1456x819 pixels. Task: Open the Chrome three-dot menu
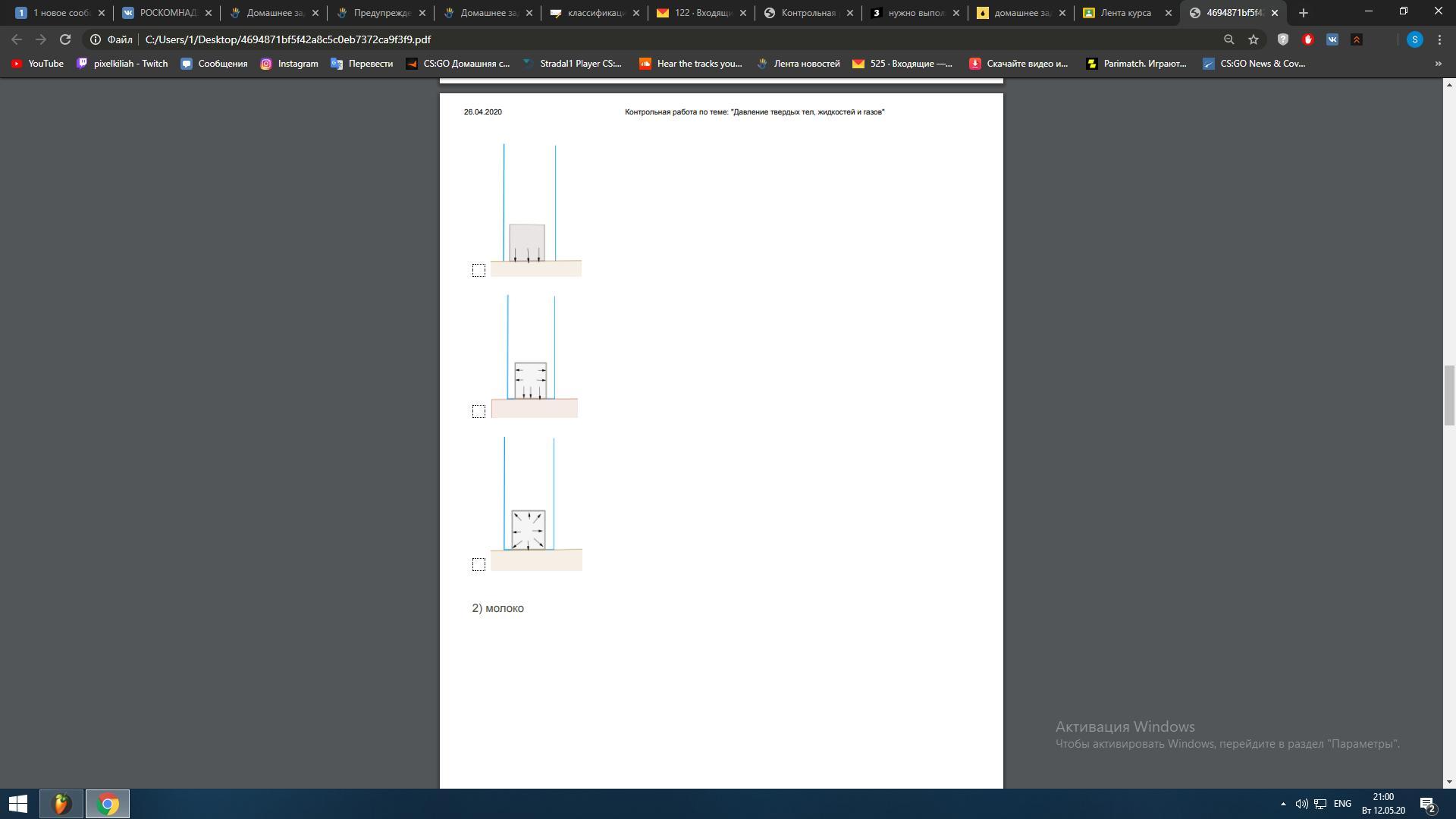click(x=1439, y=39)
